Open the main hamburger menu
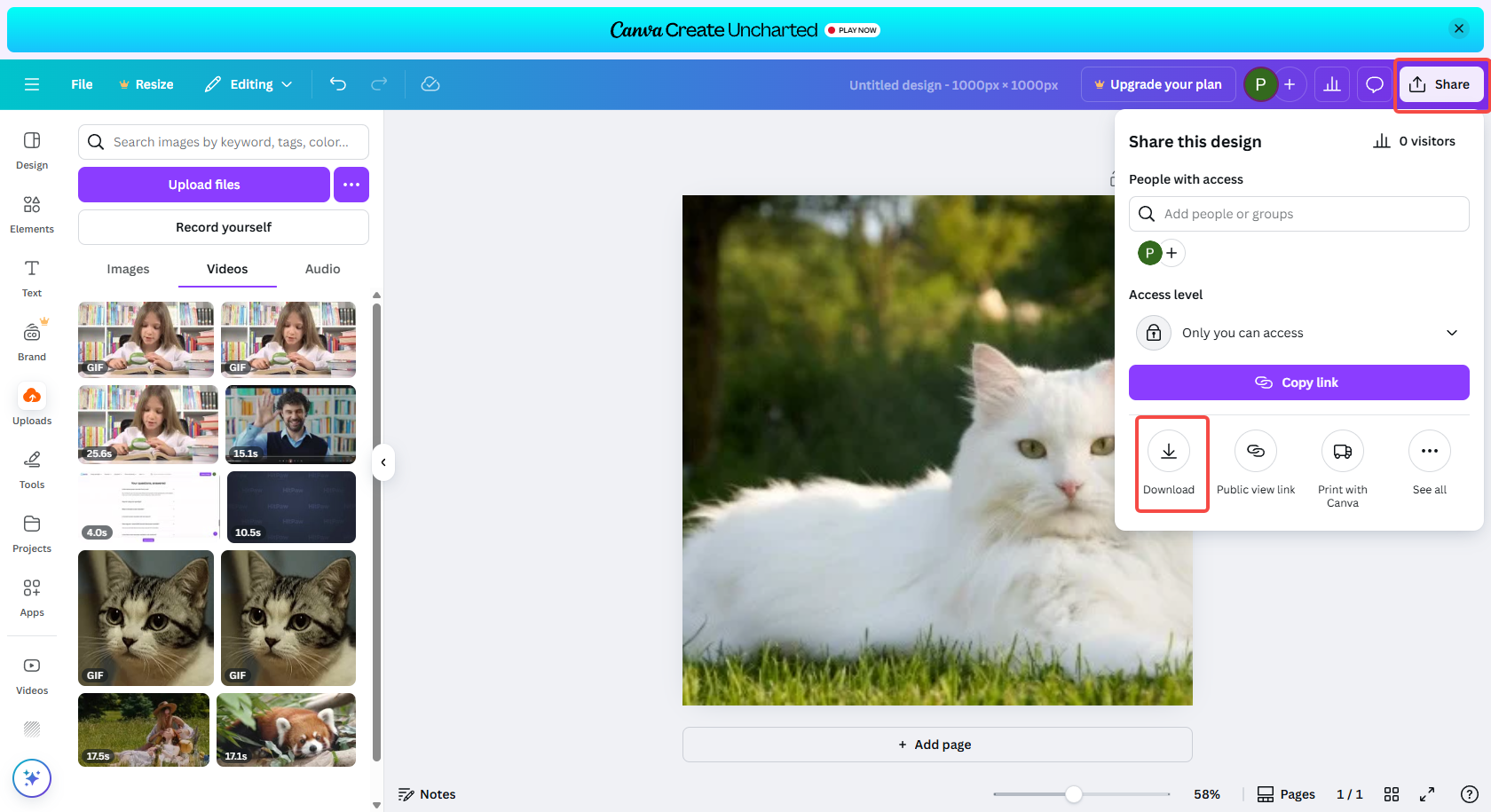The width and height of the screenshot is (1491, 812). [x=32, y=84]
